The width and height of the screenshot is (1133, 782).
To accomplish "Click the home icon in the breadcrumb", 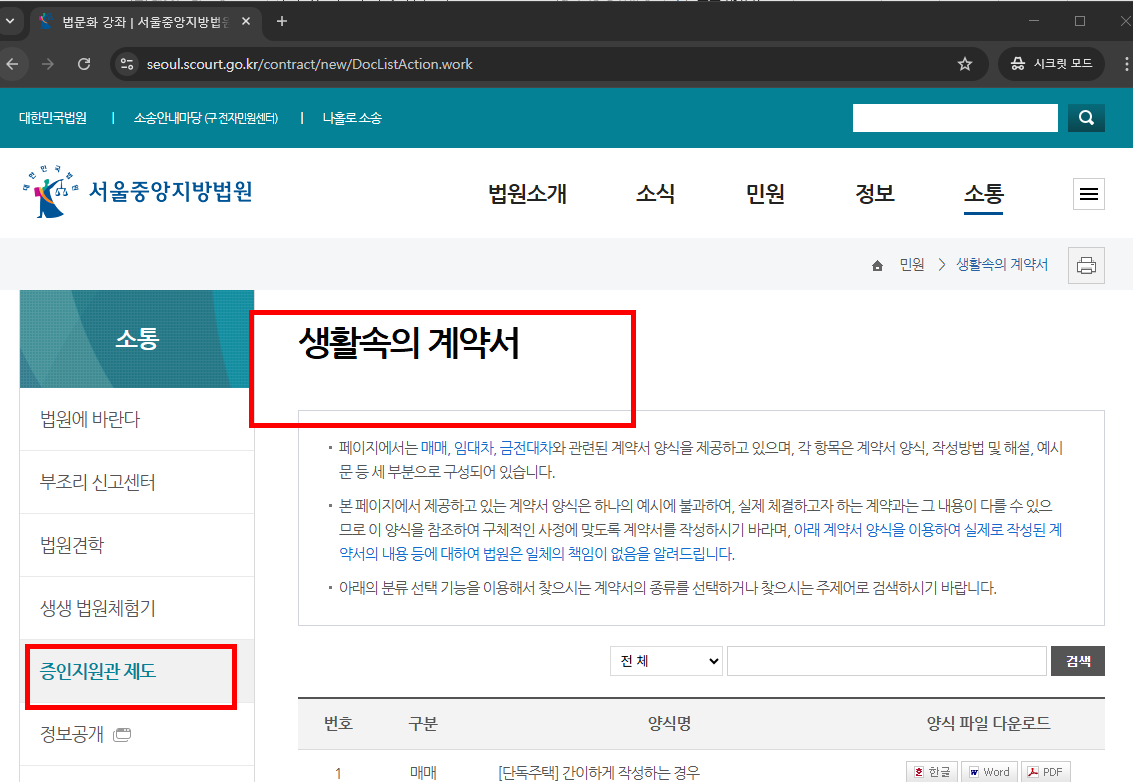I will [x=877, y=264].
